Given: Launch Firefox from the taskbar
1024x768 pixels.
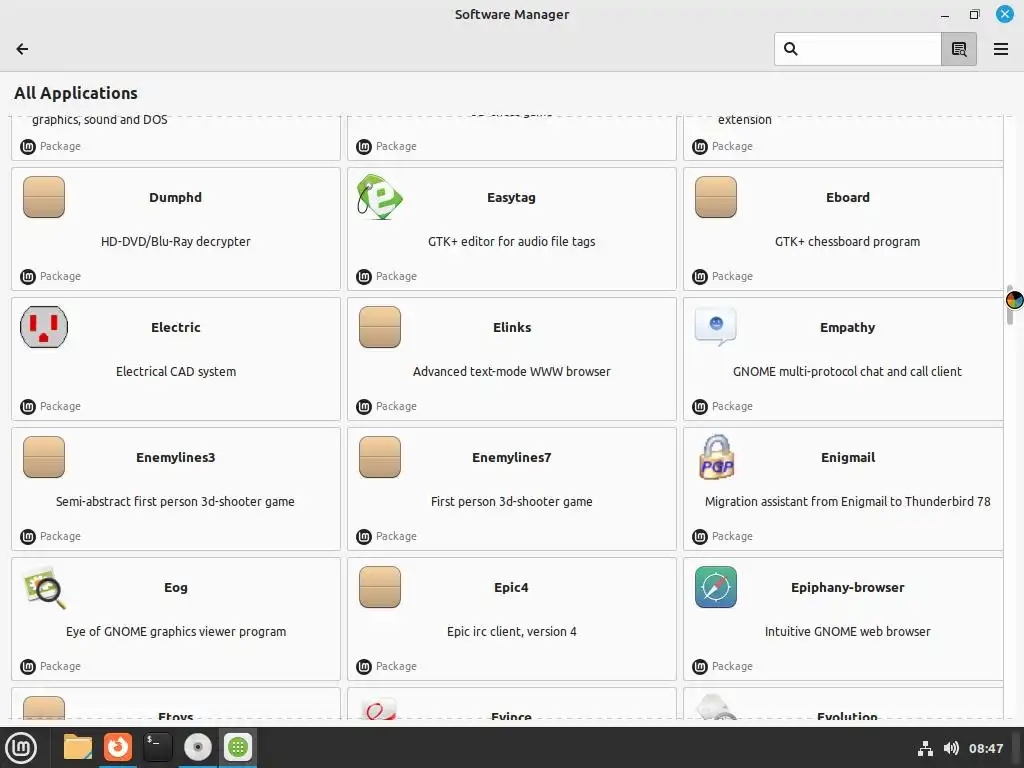Looking at the screenshot, I should pos(118,747).
